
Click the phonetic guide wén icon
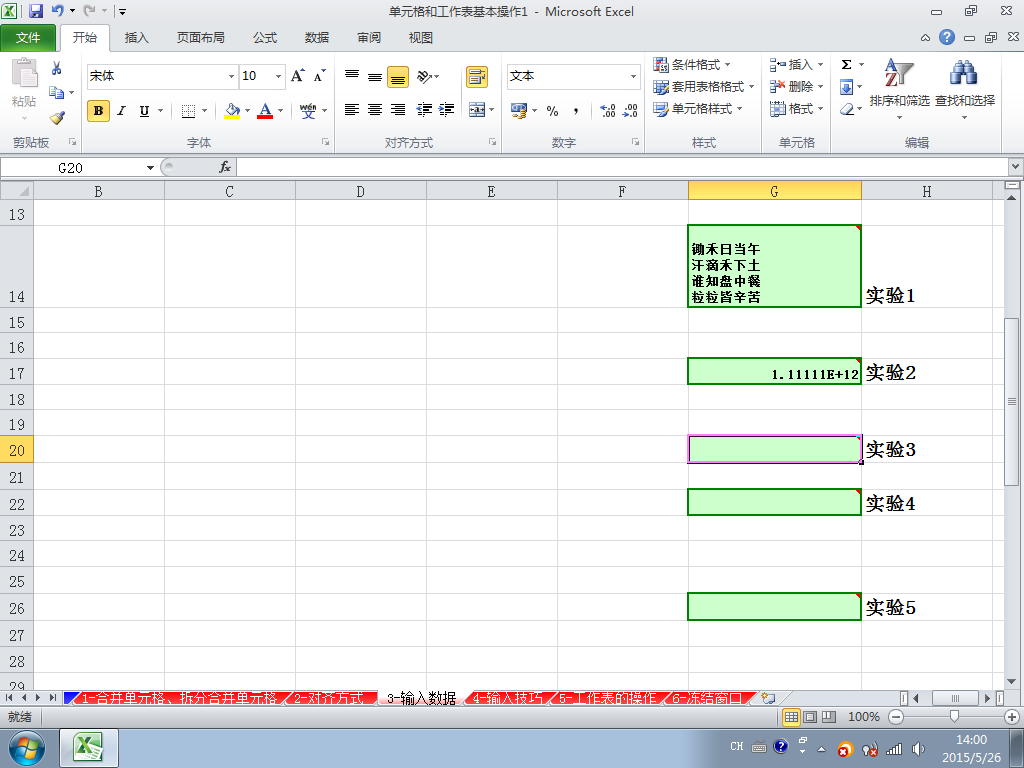[308, 110]
